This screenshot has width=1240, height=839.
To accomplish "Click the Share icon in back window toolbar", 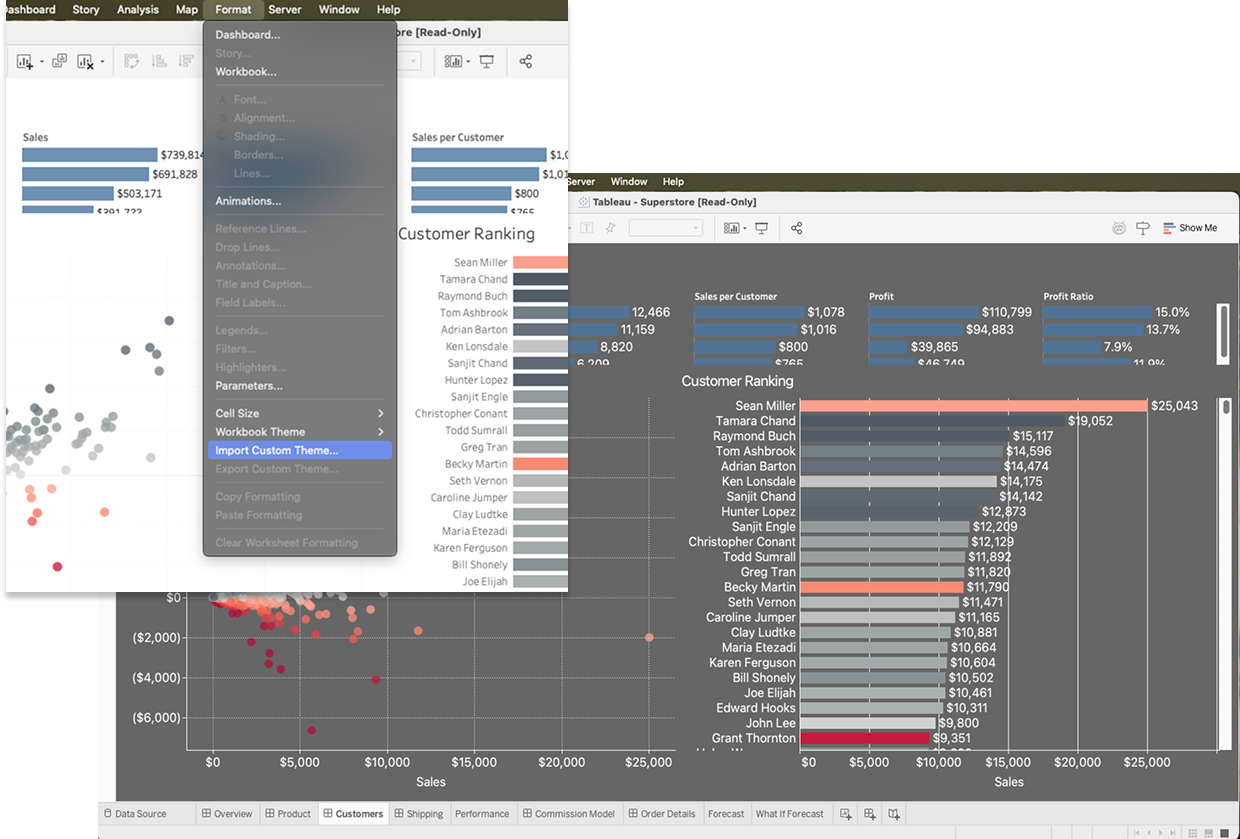I will 796,228.
